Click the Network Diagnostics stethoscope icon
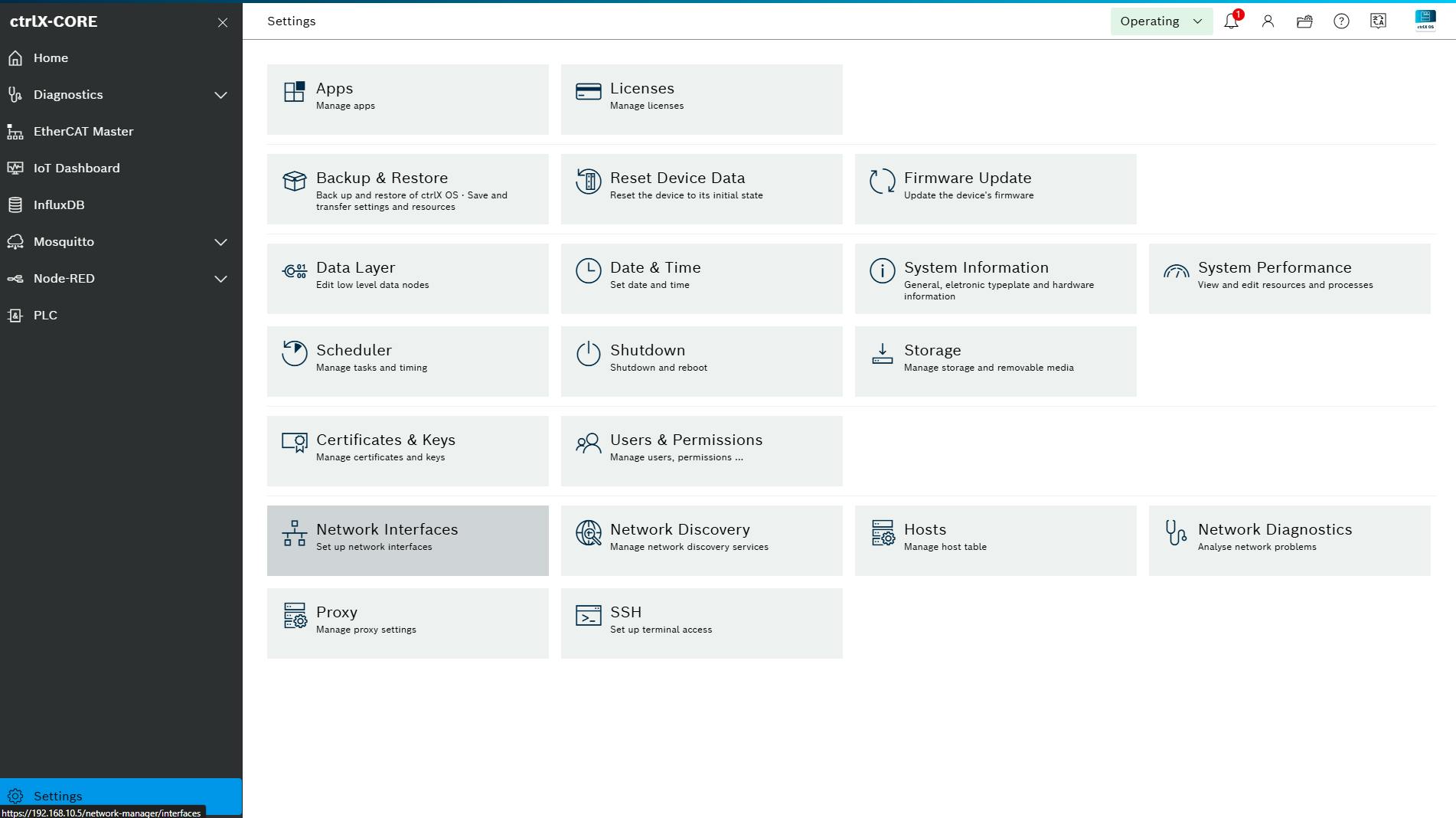 [1177, 533]
